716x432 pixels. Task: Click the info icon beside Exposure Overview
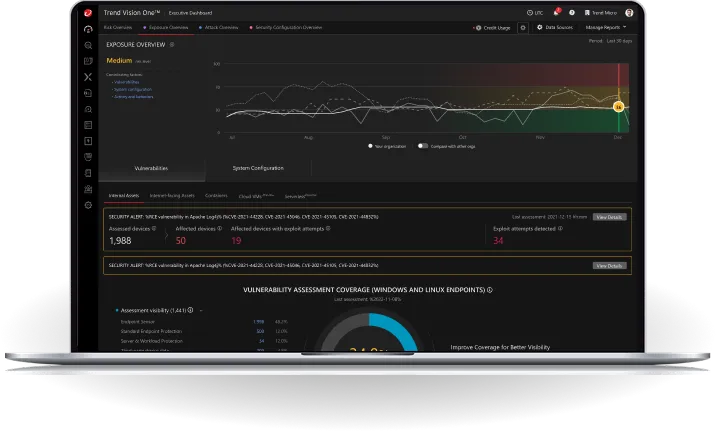[x=172, y=45]
